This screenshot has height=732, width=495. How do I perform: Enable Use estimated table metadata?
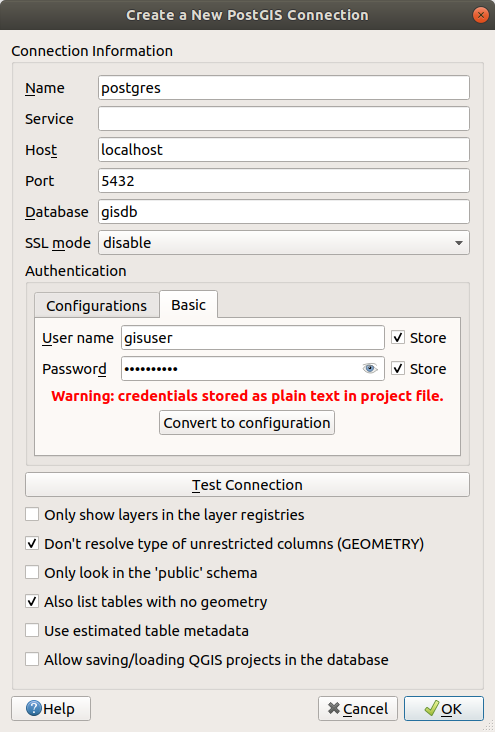point(32,630)
